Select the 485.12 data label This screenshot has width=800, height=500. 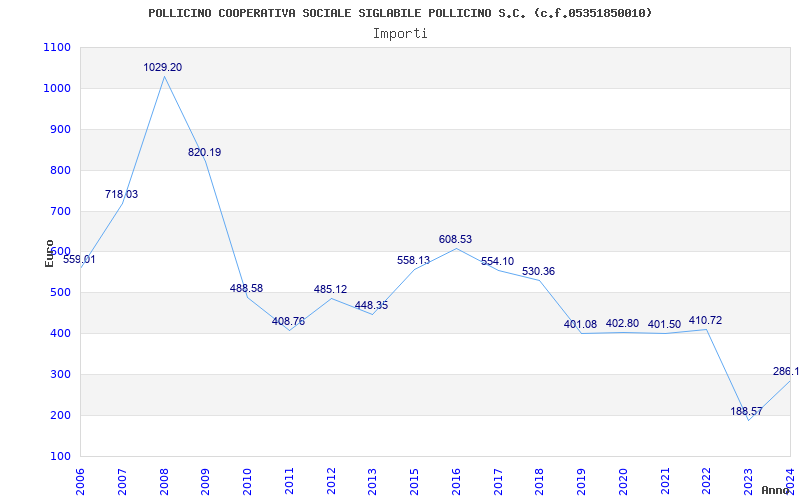click(x=330, y=289)
